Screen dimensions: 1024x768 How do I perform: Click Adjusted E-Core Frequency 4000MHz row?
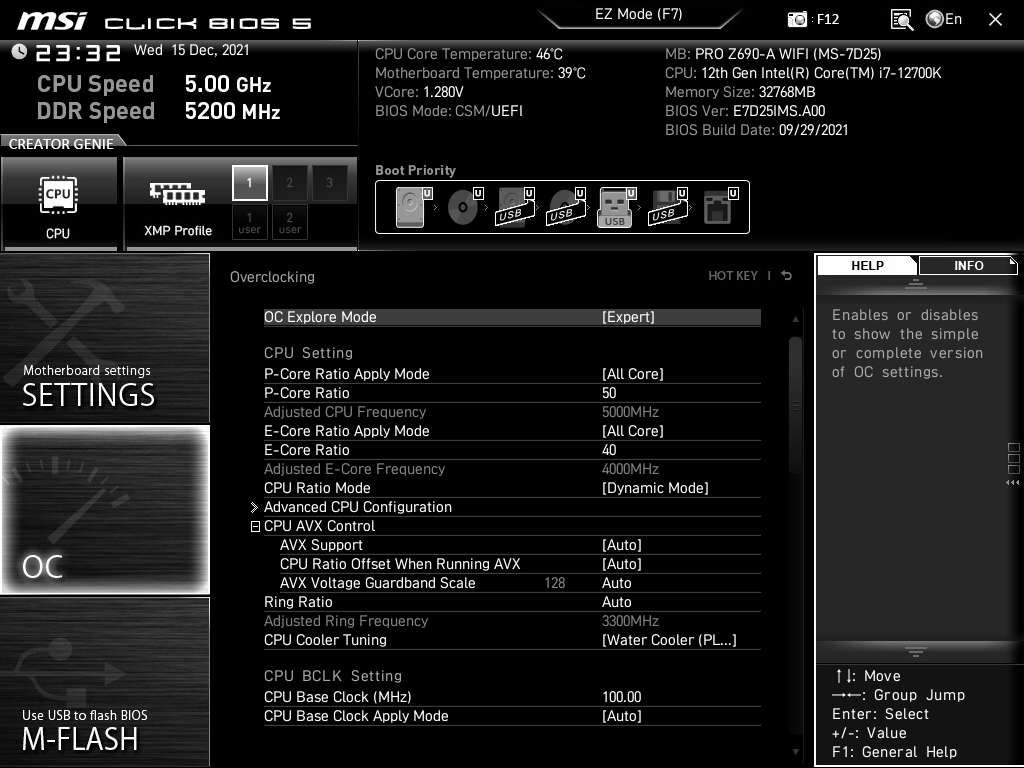pyautogui.click(x=512, y=469)
